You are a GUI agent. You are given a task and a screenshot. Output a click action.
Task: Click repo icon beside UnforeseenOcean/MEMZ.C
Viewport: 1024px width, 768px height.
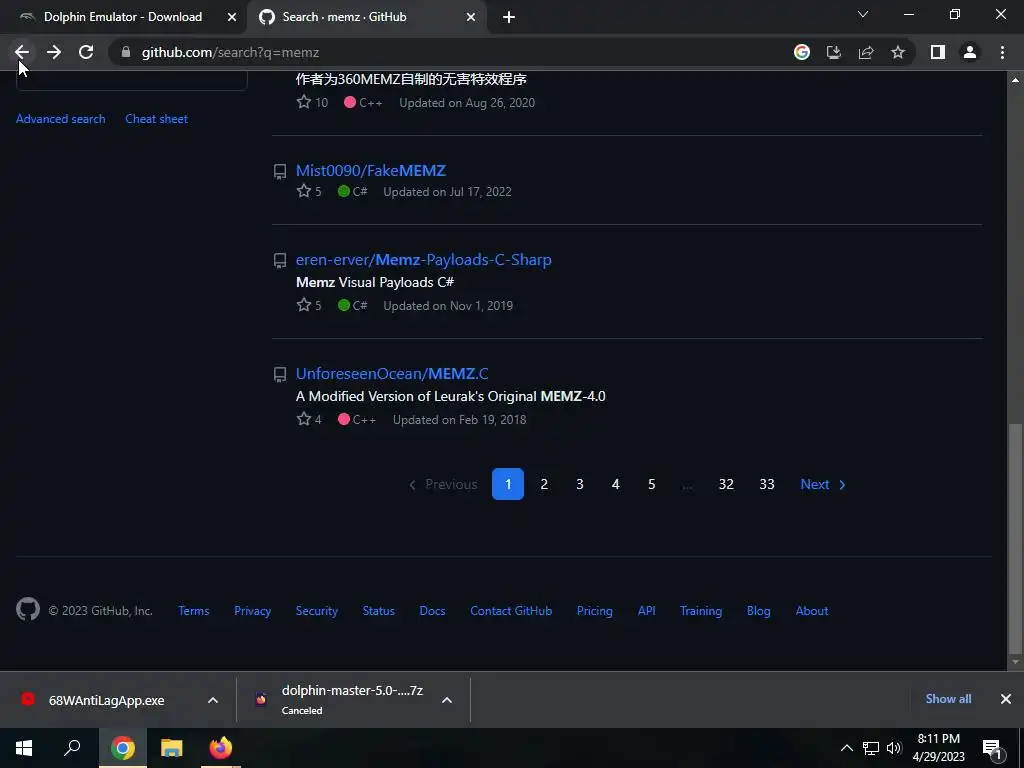pyautogui.click(x=280, y=374)
